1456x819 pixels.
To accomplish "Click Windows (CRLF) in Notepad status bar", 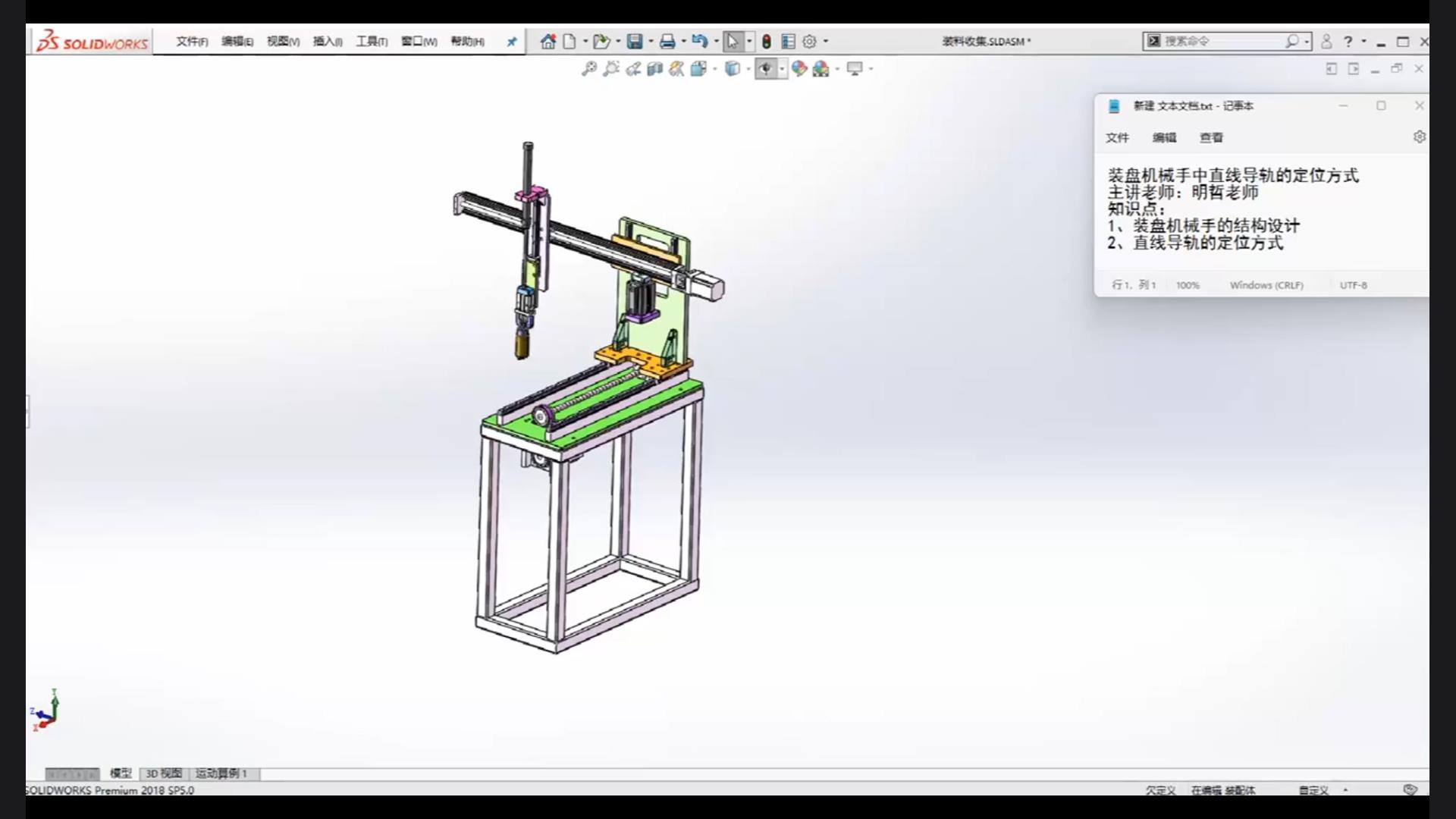I will coord(1266,285).
